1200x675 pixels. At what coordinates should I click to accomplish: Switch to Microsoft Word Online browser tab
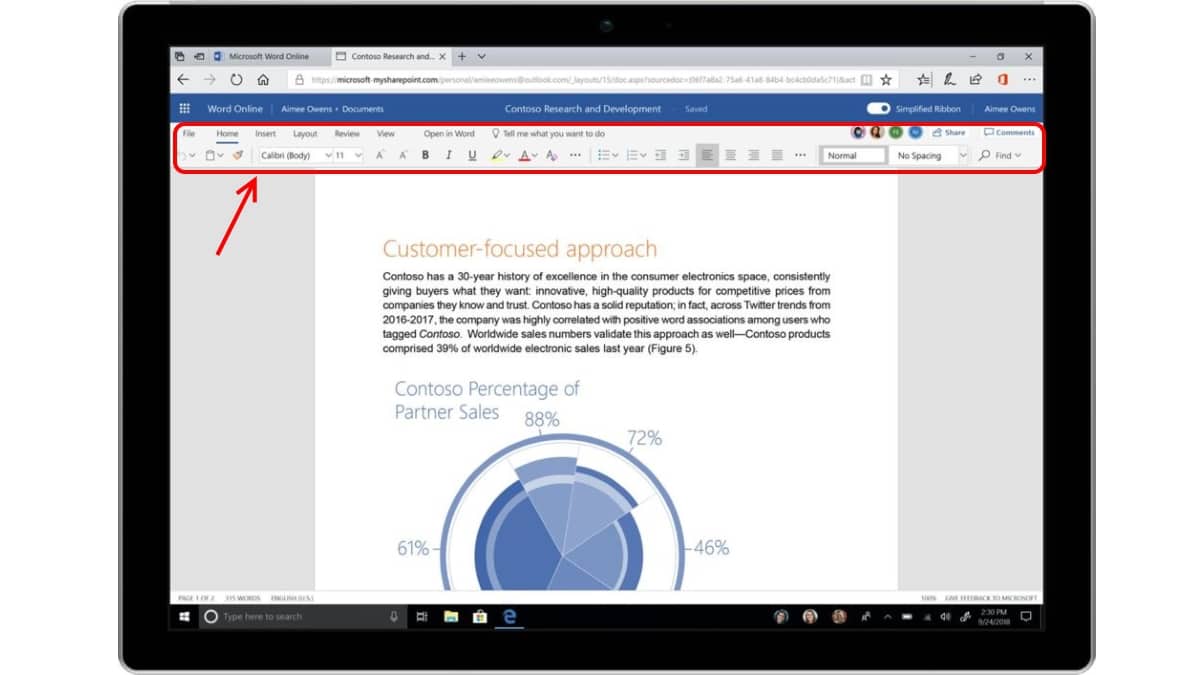(267, 57)
